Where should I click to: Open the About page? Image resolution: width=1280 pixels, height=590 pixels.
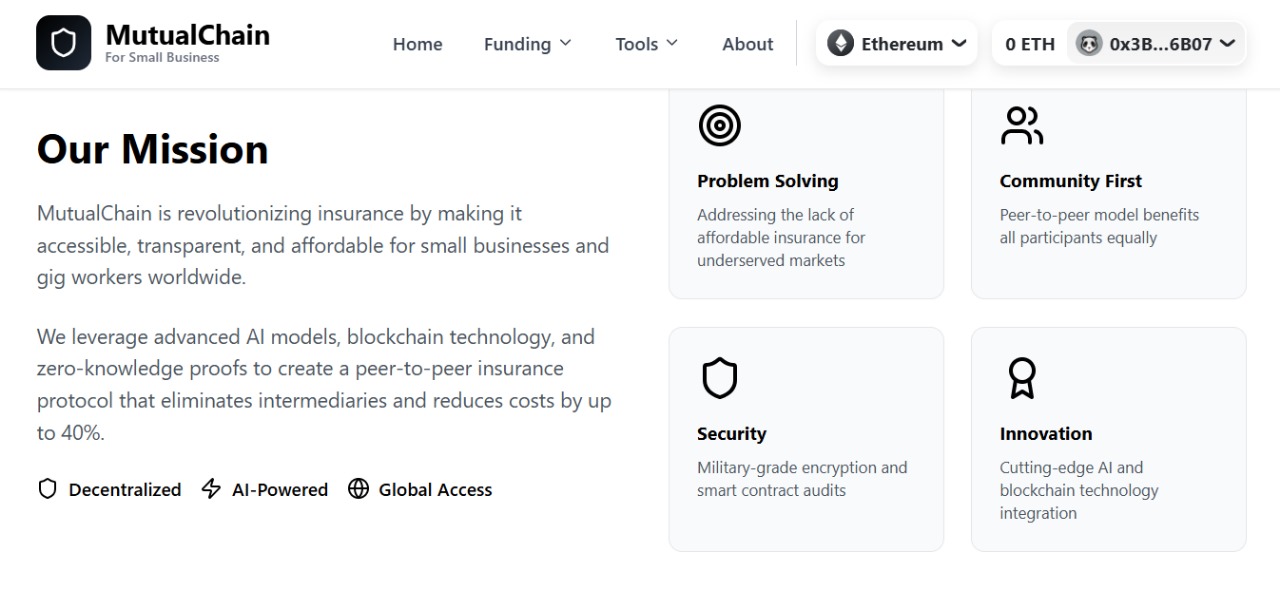point(747,44)
